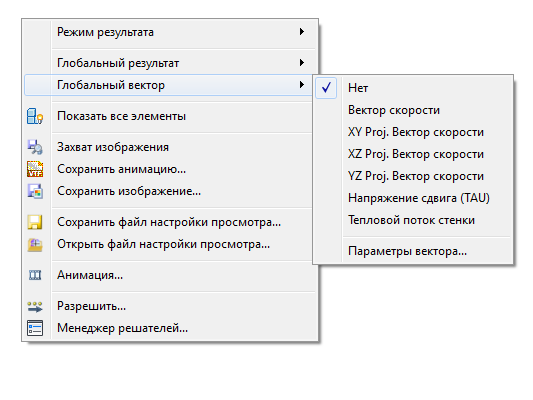Select XZ Proj. Вектор скорости
Image resolution: width=533 pixels, height=400 pixels.
(413, 154)
